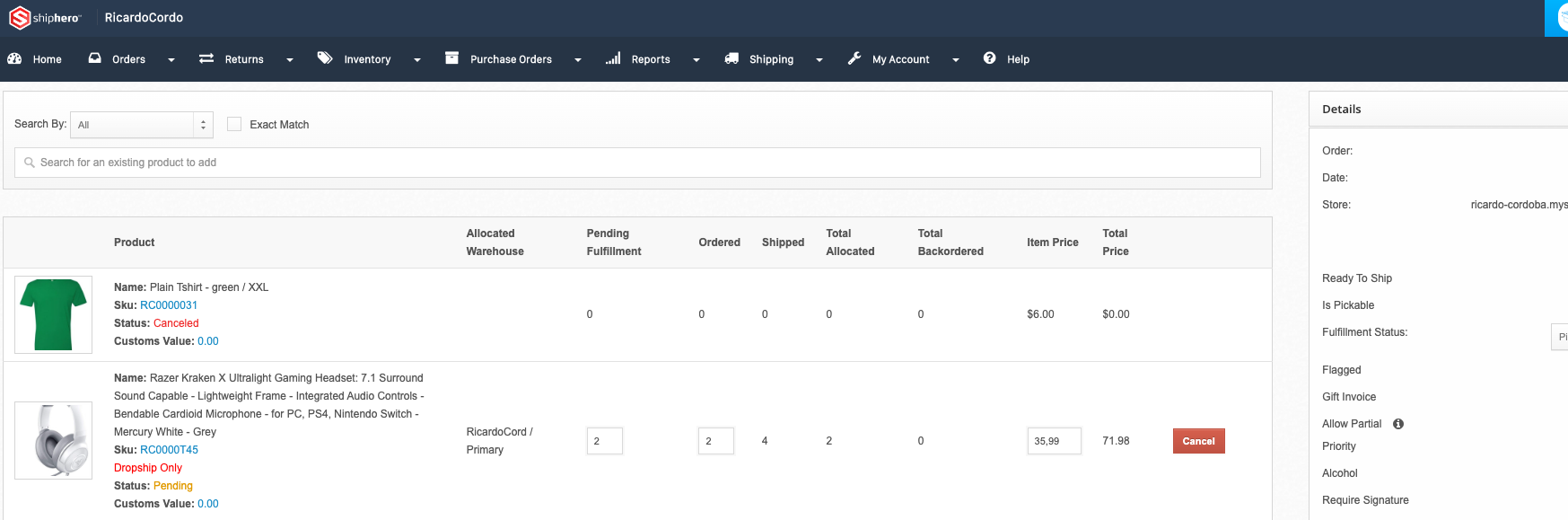1568x520 pixels.
Task: Cancel the Razer Kraken headset line item
Action: coord(1198,441)
